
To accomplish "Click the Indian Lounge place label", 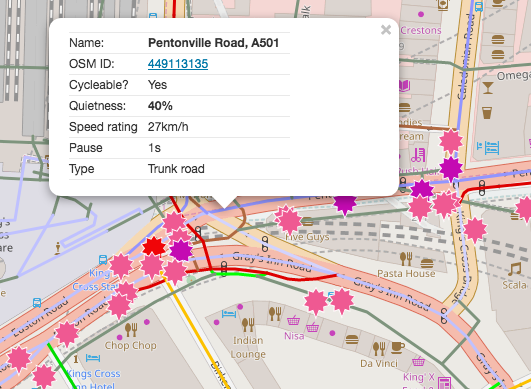I will [x=248, y=347].
